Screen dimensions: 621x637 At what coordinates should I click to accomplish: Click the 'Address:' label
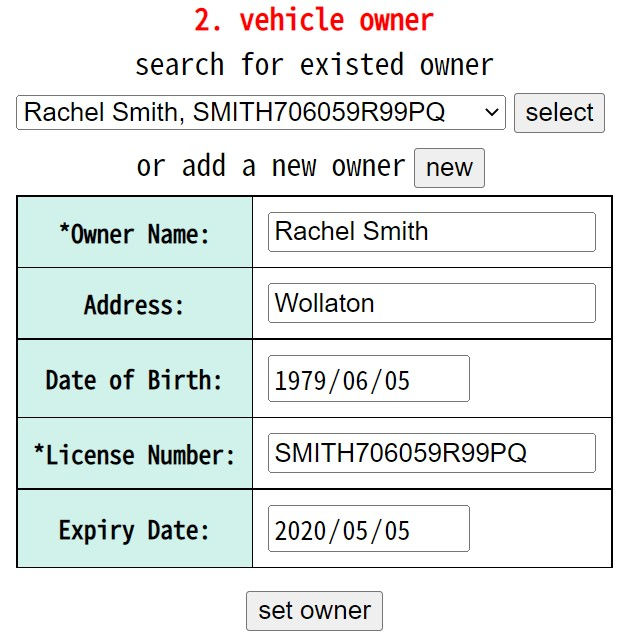pos(134,305)
